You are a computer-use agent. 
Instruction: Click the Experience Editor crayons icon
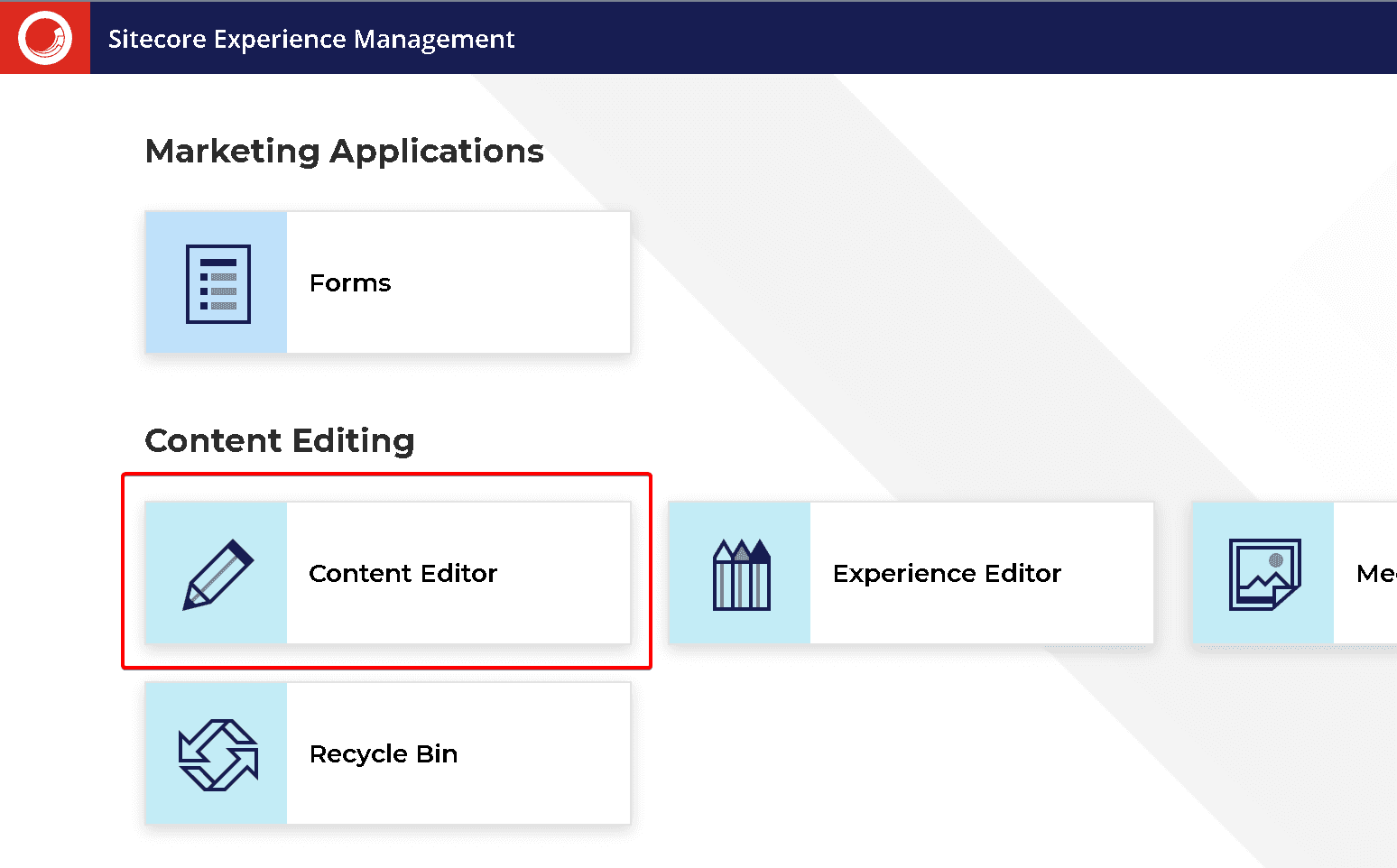(x=741, y=574)
